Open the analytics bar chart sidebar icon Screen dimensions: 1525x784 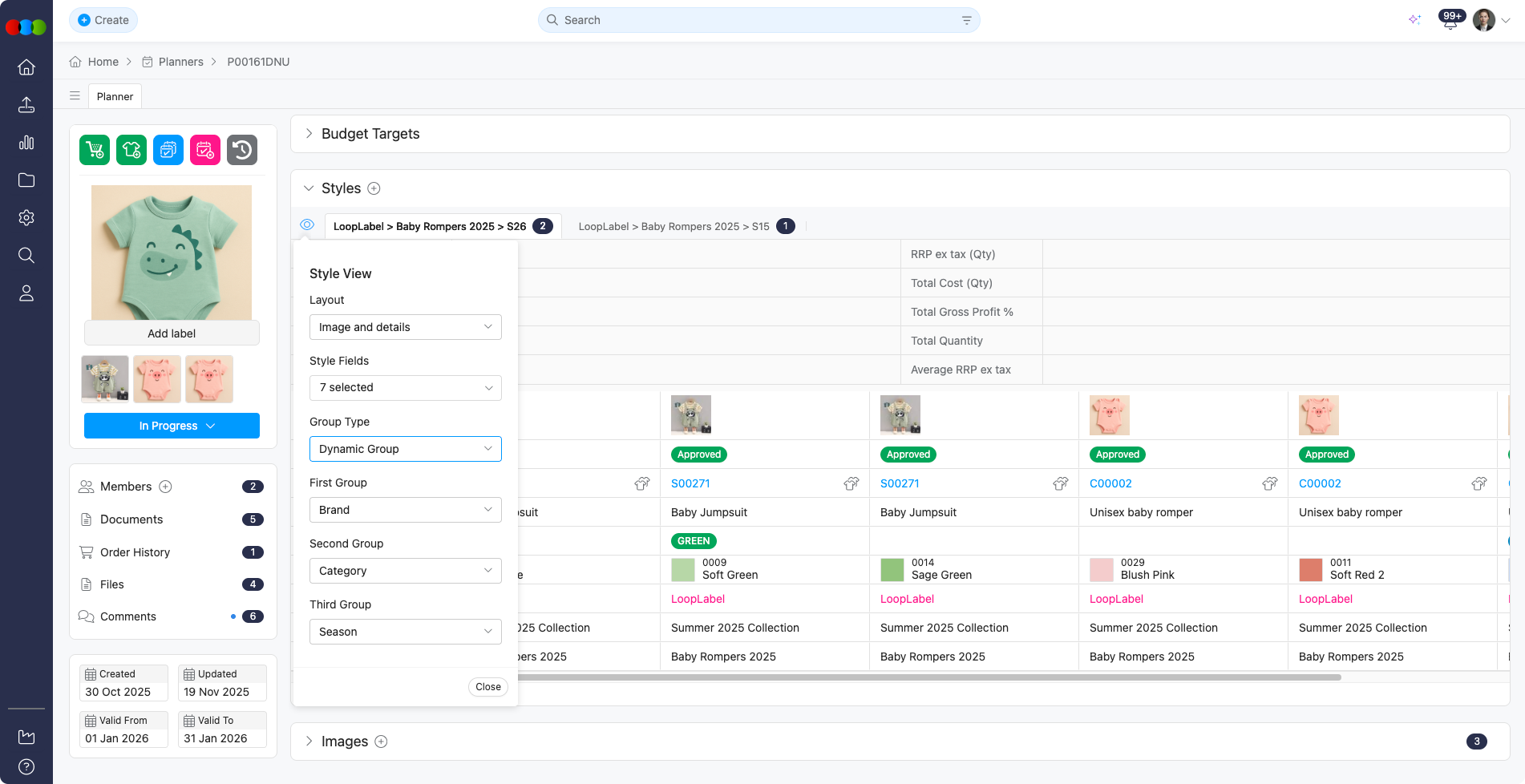click(x=26, y=143)
